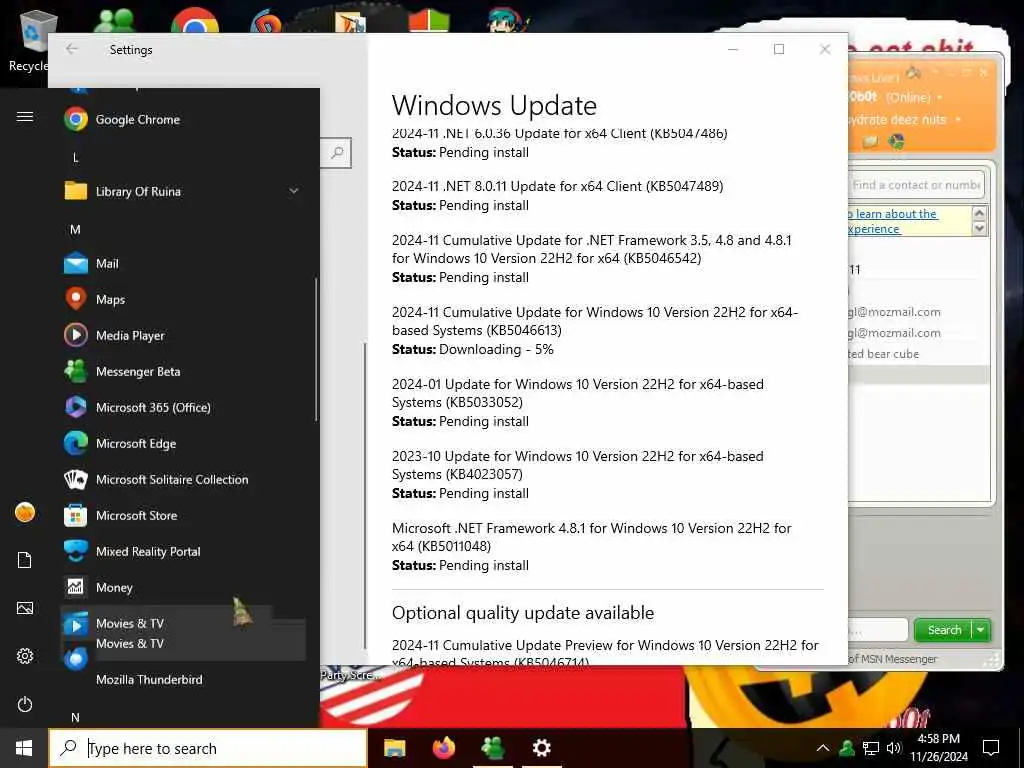1024x768 pixels.
Task: Launch Mixed Reality Portal
Action: coord(183,551)
